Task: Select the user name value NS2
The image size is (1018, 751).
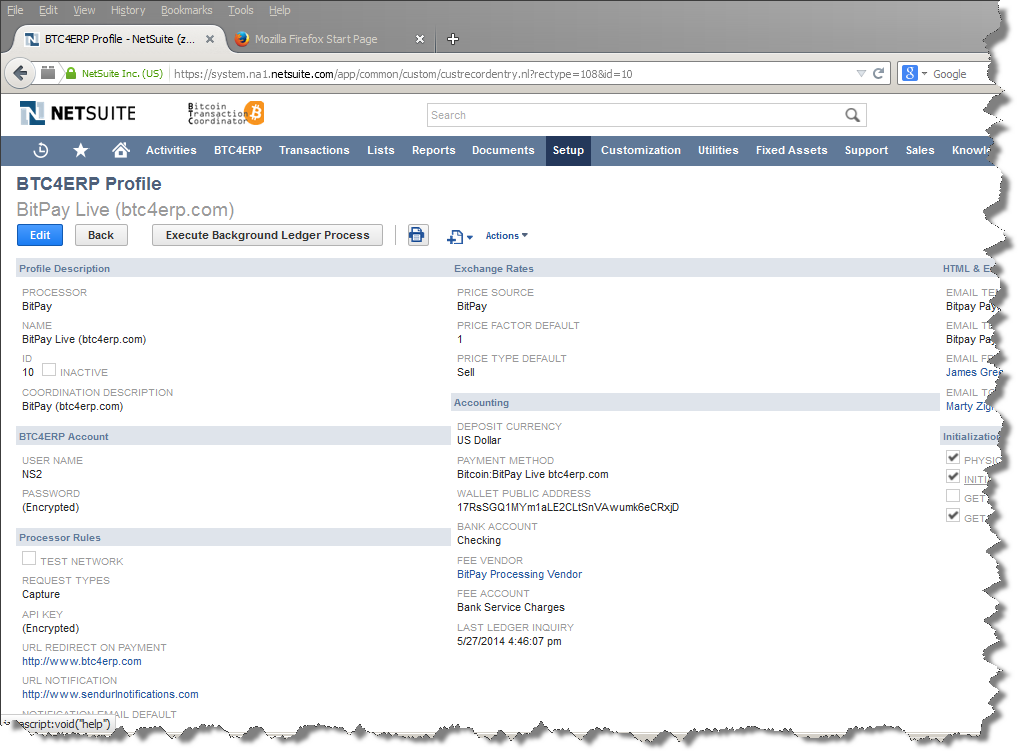Action: (x=32, y=474)
